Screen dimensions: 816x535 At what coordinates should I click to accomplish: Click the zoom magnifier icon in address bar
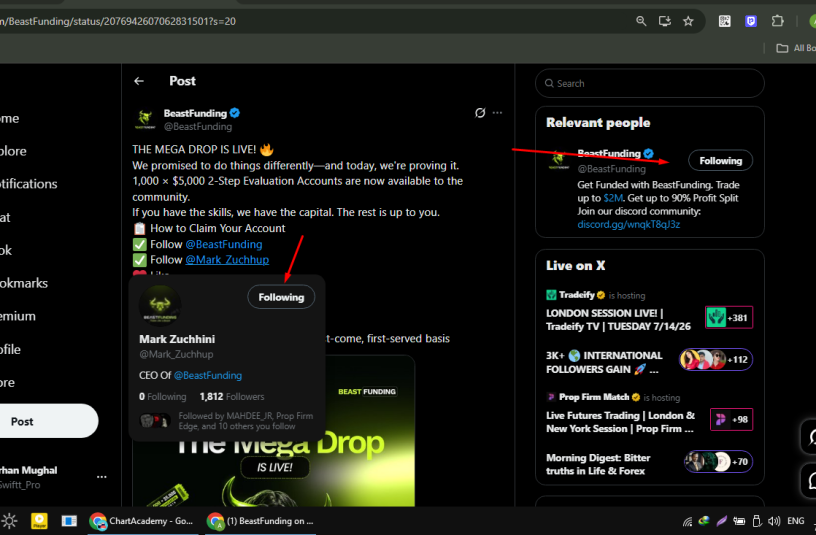(x=641, y=21)
